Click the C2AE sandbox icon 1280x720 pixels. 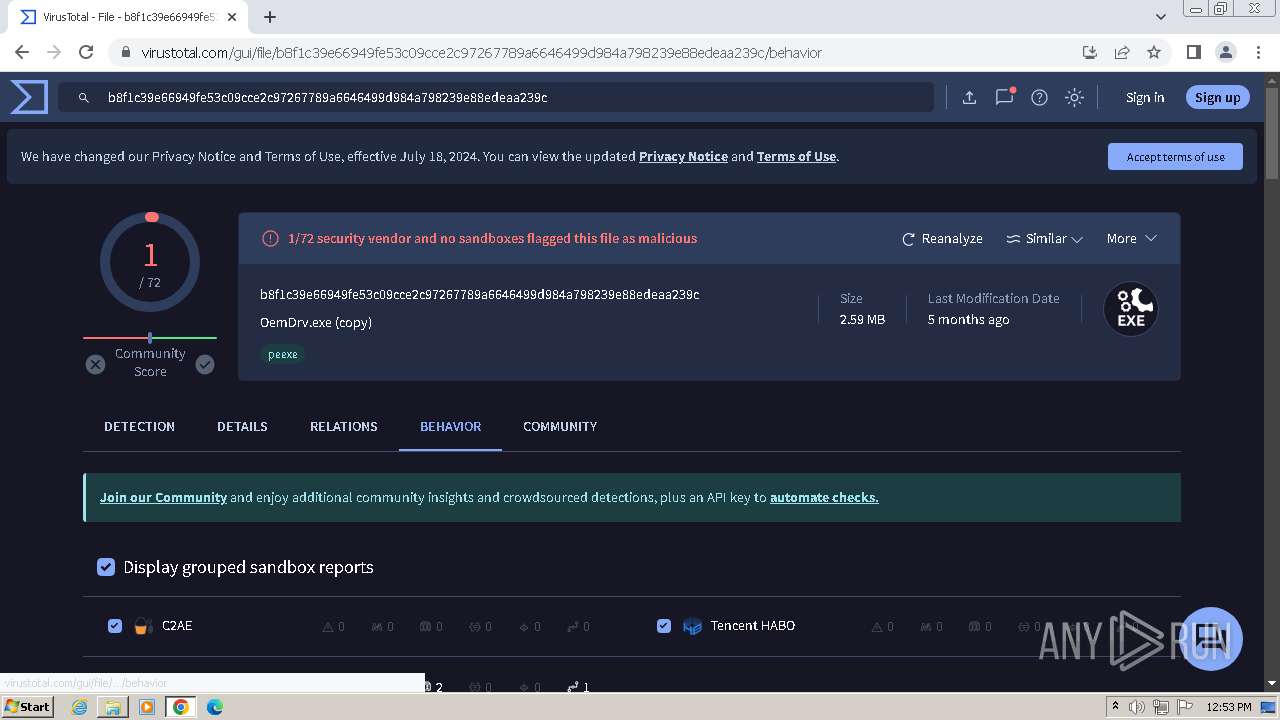point(143,626)
